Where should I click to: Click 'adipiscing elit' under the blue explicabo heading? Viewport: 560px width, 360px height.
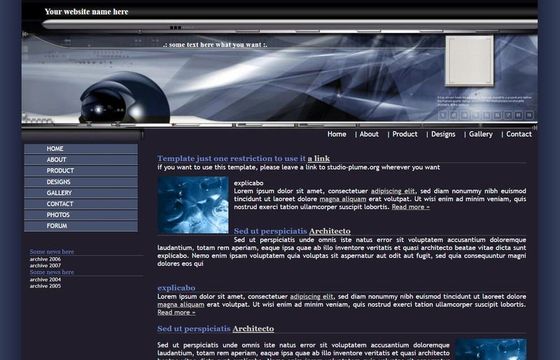[311, 297]
